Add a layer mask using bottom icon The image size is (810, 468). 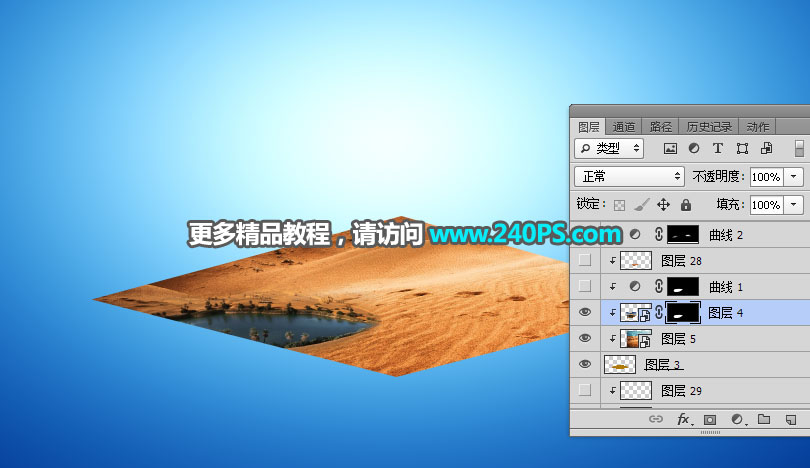click(x=710, y=420)
